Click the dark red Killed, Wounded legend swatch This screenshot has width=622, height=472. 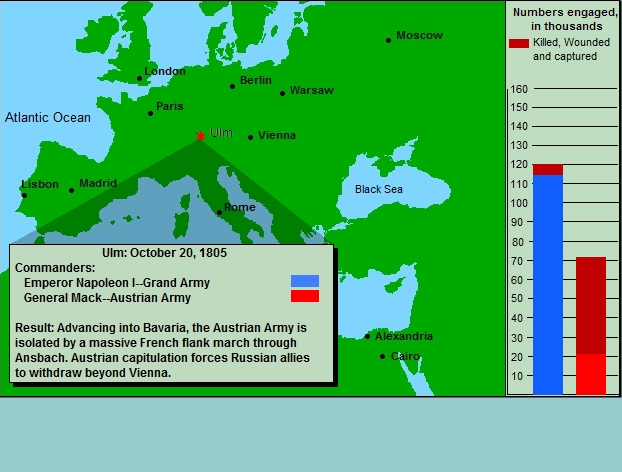(519, 43)
